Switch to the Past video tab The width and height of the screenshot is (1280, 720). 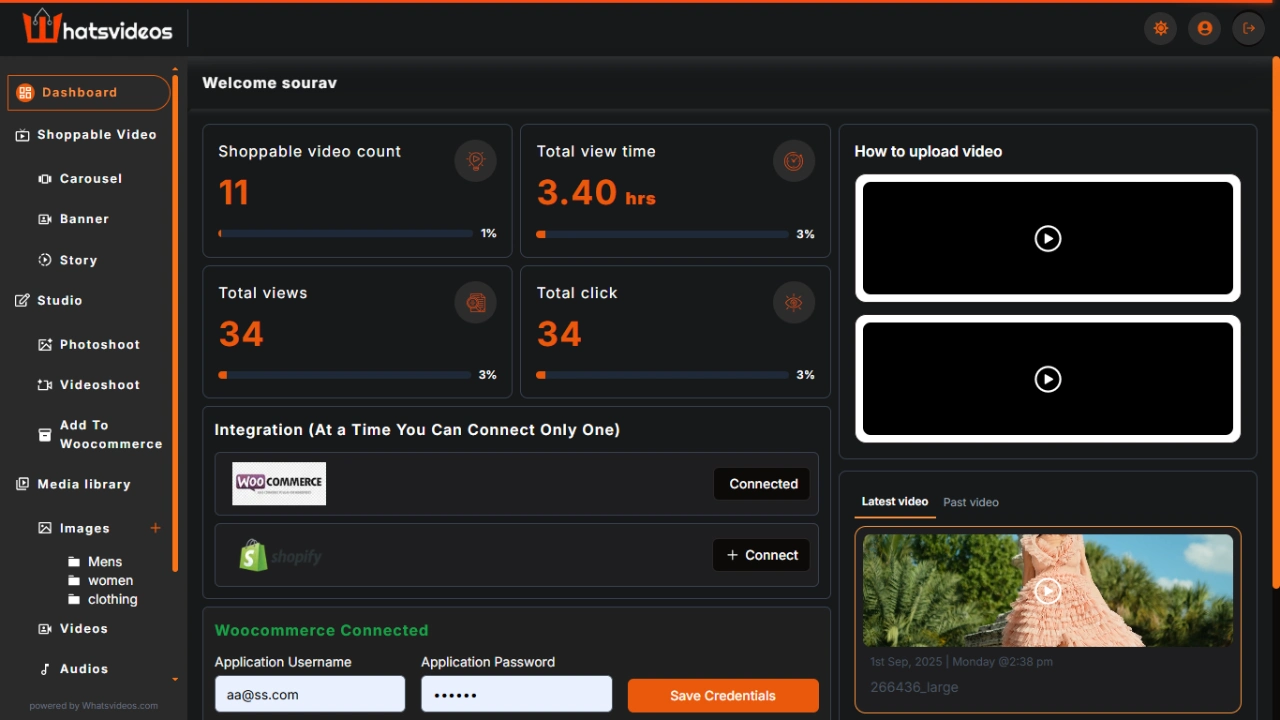(970, 502)
